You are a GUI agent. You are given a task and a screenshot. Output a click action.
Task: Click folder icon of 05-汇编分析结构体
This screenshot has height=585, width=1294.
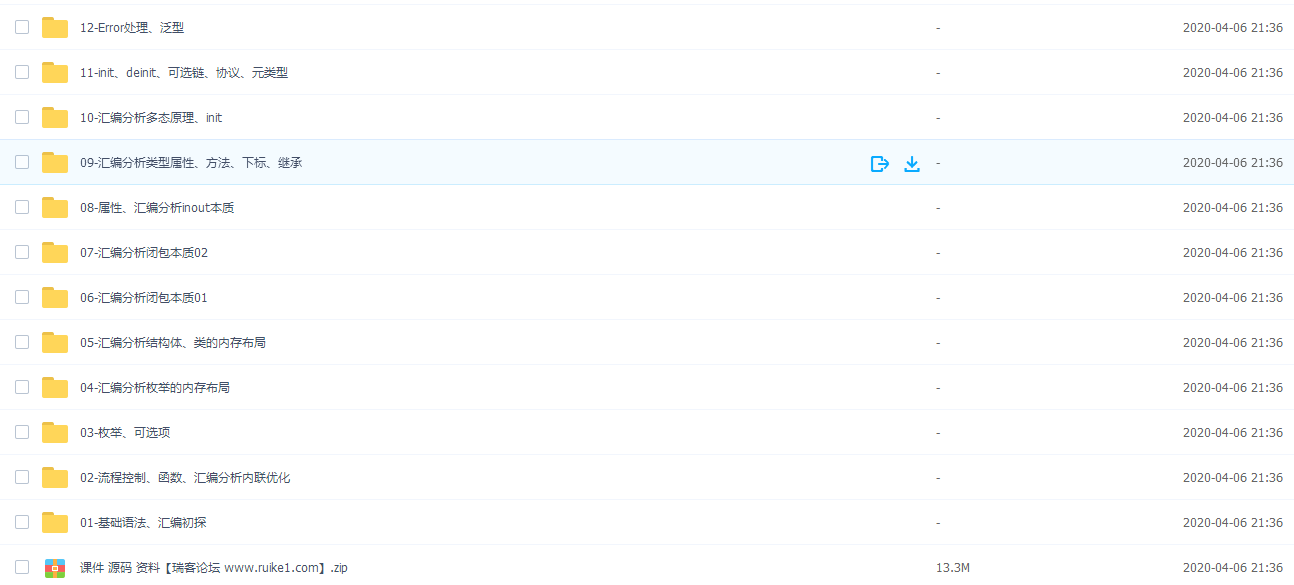coord(55,343)
